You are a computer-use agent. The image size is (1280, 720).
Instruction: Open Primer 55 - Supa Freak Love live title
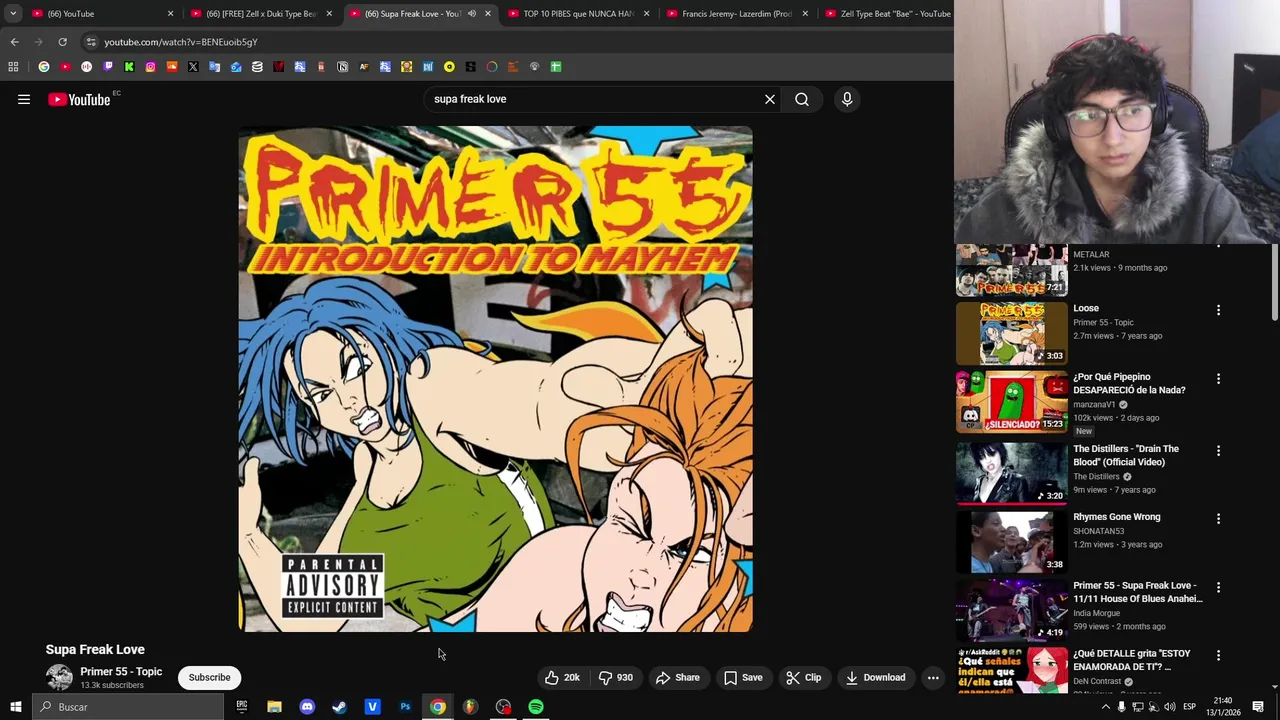point(1137,592)
